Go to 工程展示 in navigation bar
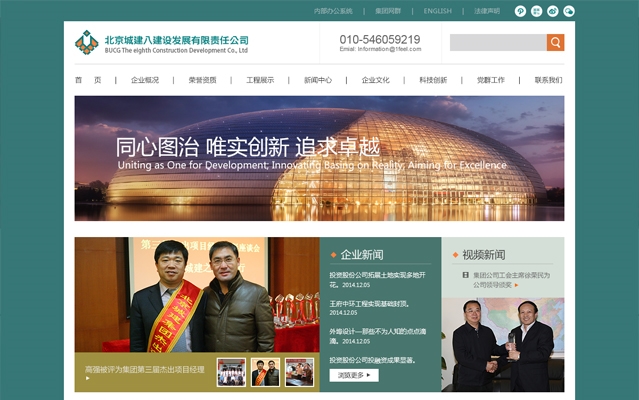Screen dimensions: 639x400 tap(260, 80)
